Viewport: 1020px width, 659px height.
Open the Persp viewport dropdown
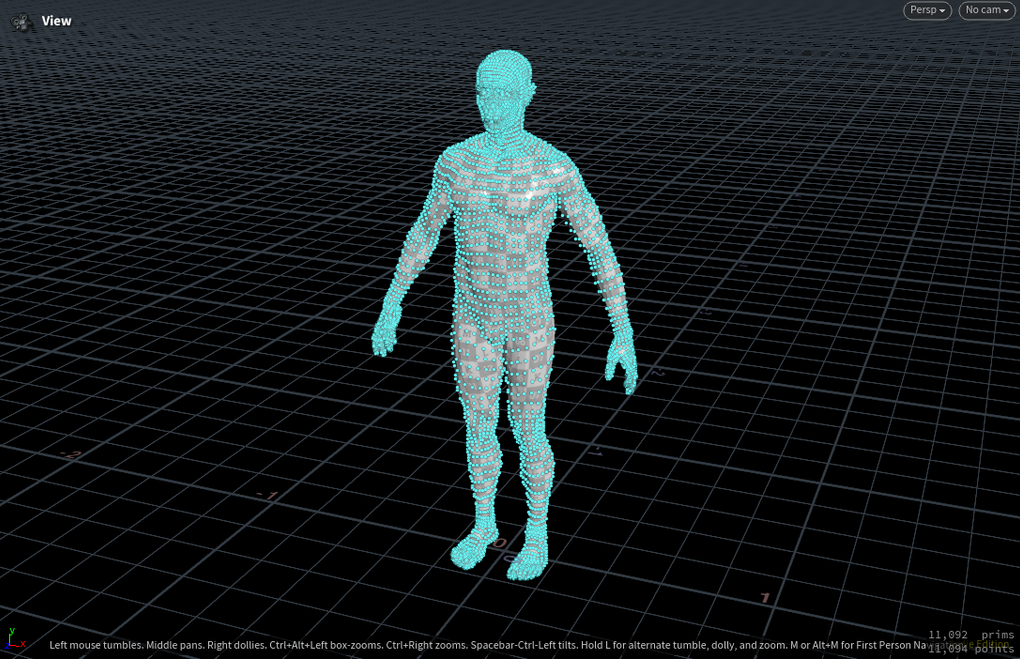(928, 10)
